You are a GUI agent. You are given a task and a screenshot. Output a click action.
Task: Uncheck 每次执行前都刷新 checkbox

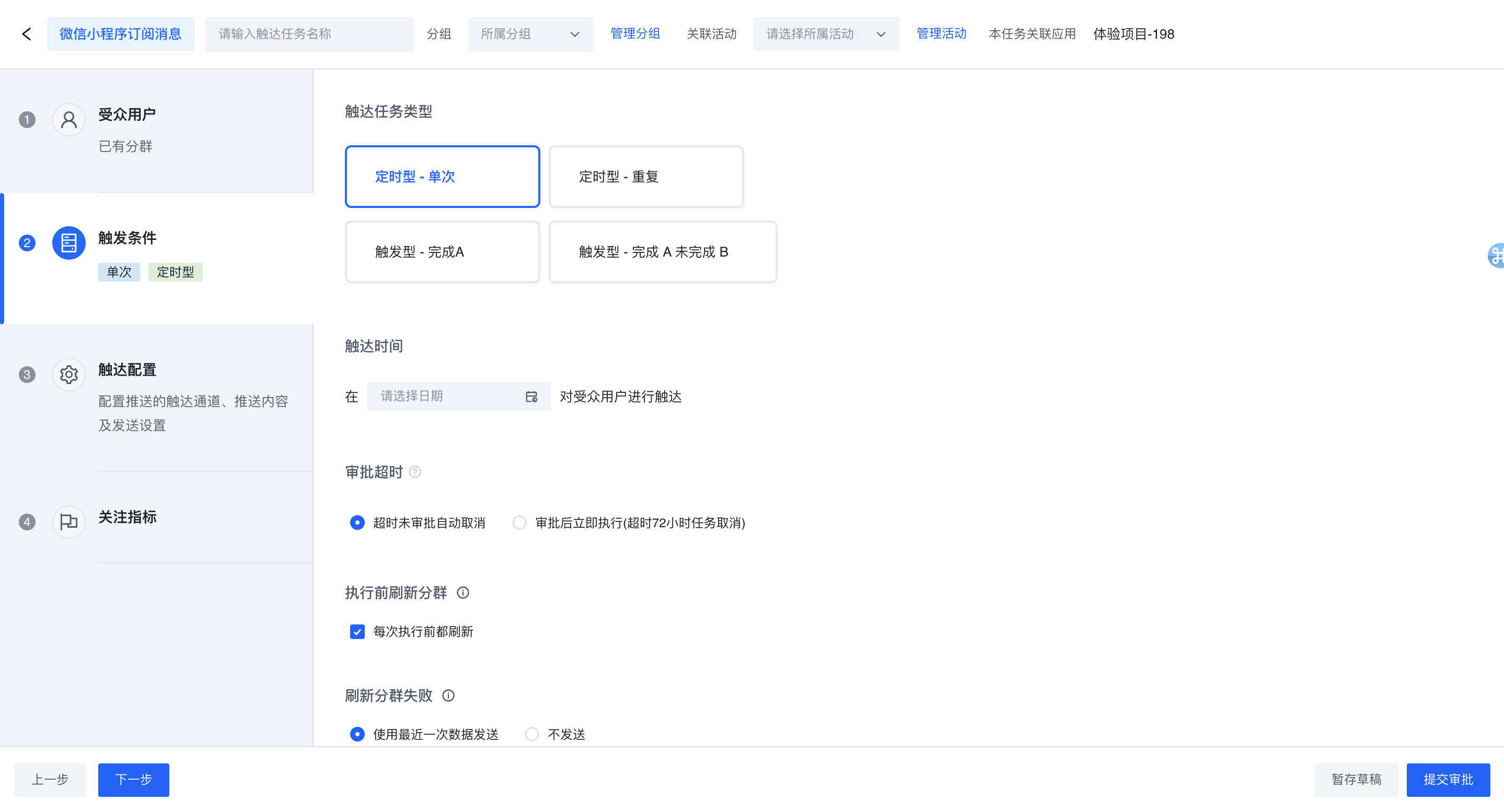point(357,632)
